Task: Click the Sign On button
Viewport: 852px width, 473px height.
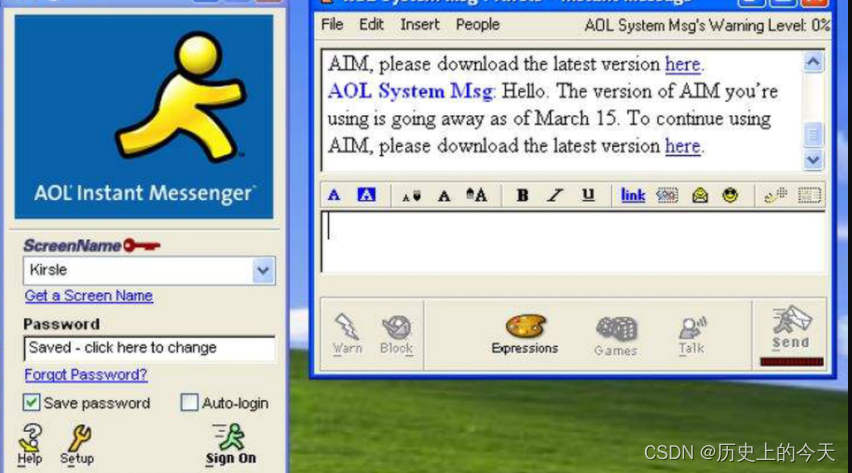Action: [x=231, y=444]
